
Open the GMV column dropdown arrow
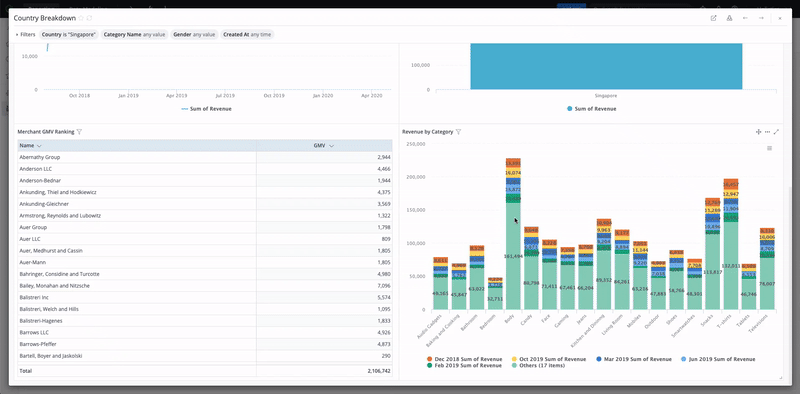click(x=331, y=146)
